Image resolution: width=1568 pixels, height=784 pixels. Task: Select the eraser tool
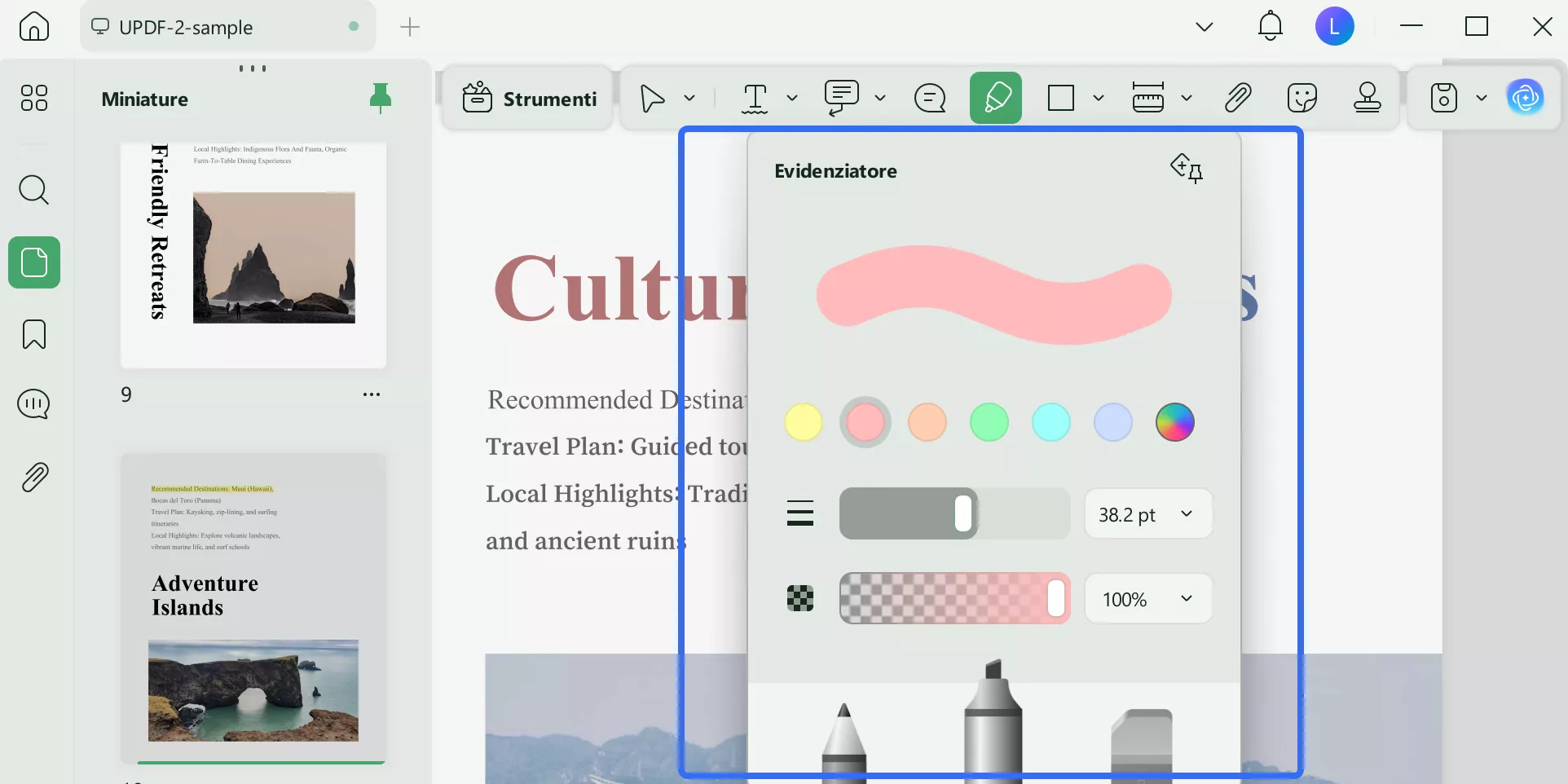pos(1141,745)
